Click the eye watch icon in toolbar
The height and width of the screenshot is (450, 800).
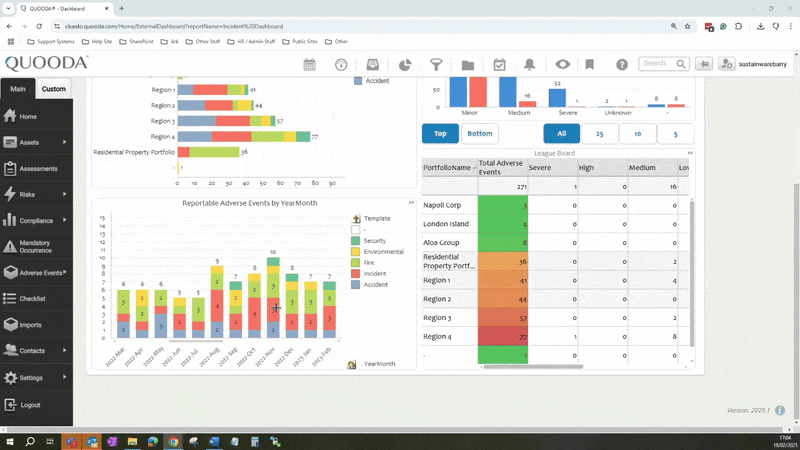click(x=562, y=64)
